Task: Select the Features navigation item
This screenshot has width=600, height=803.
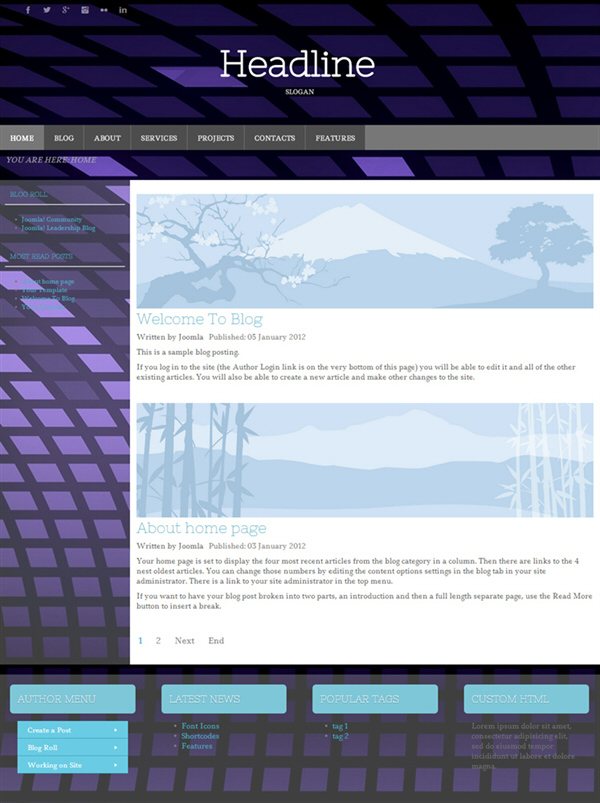Action: click(335, 138)
